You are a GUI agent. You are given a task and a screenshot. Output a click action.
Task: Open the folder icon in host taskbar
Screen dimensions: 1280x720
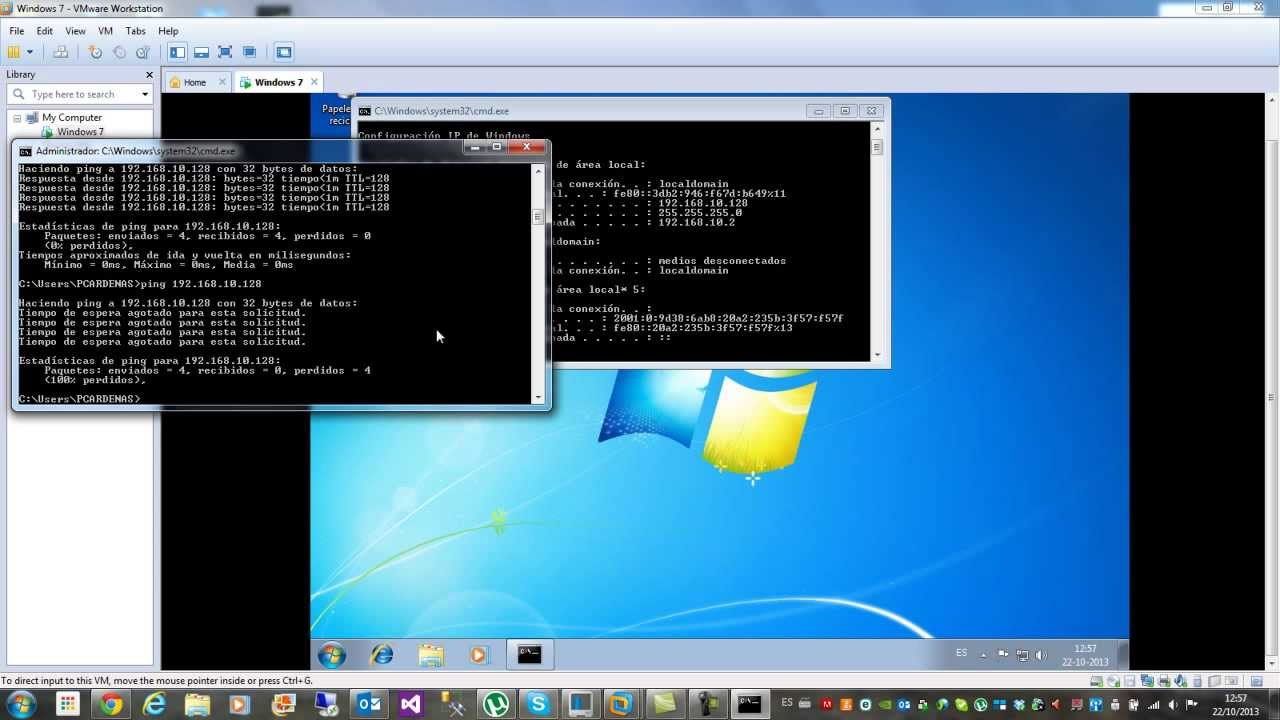pos(197,704)
